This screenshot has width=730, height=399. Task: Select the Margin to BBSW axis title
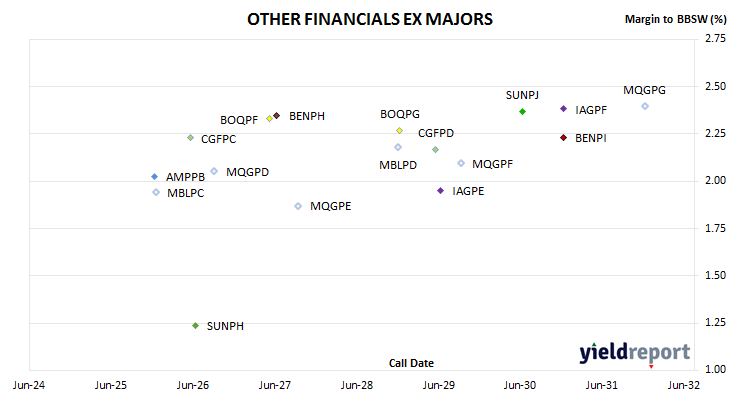pyautogui.click(x=676, y=19)
